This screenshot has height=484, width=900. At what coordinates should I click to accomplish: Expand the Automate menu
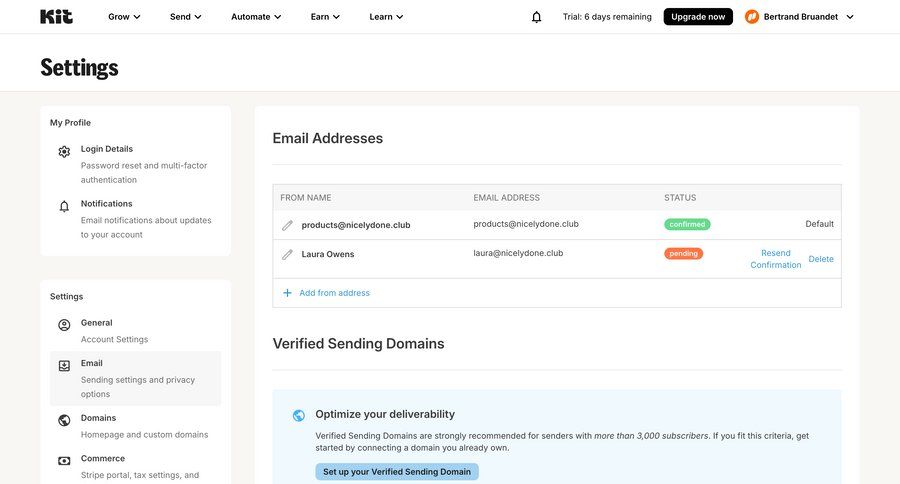click(x=256, y=17)
